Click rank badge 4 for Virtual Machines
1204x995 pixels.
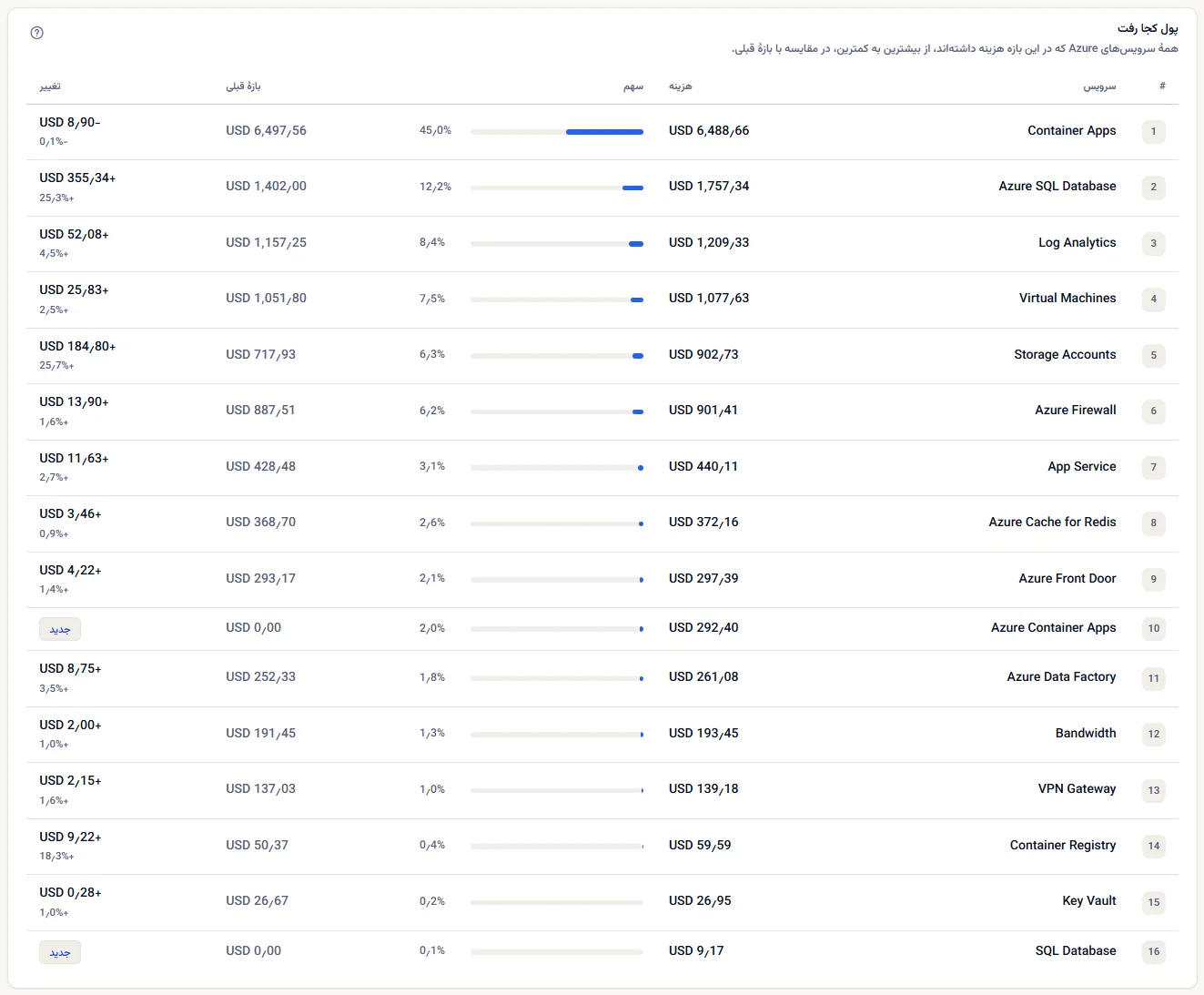pyautogui.click(x=1153, y=299)
